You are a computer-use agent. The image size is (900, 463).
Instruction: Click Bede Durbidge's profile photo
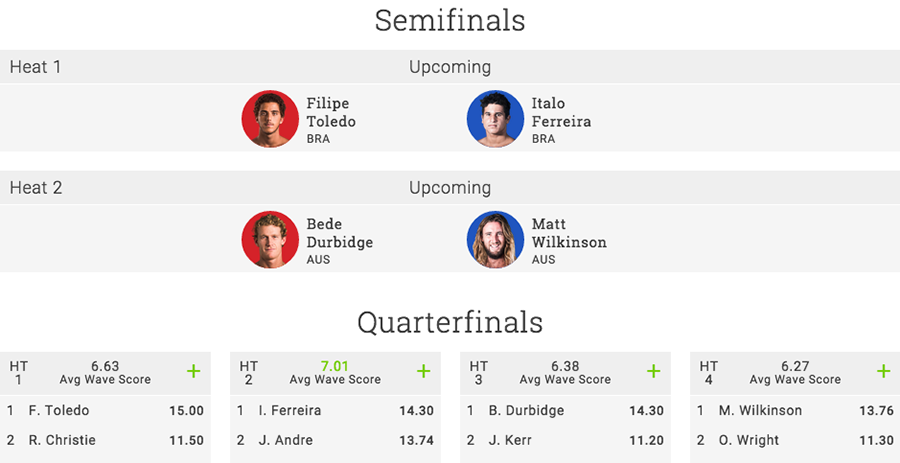tap(270, 239)
